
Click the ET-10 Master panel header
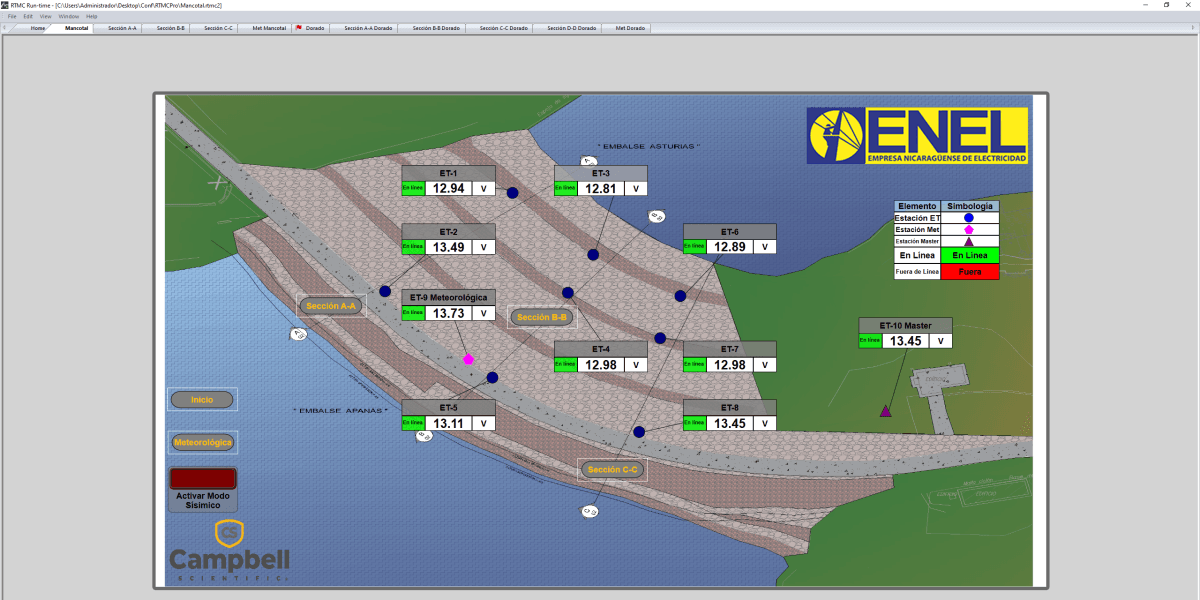[905, 325]
